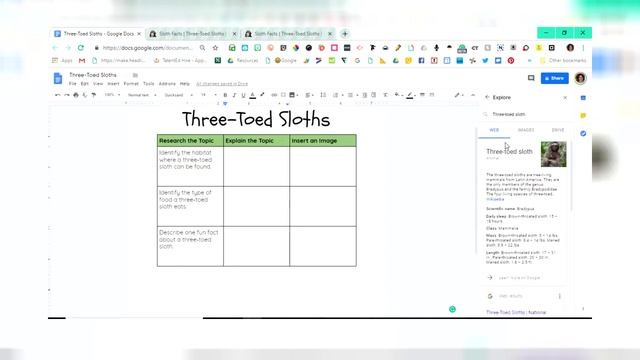Open the Tools menu

coord(149,84)
